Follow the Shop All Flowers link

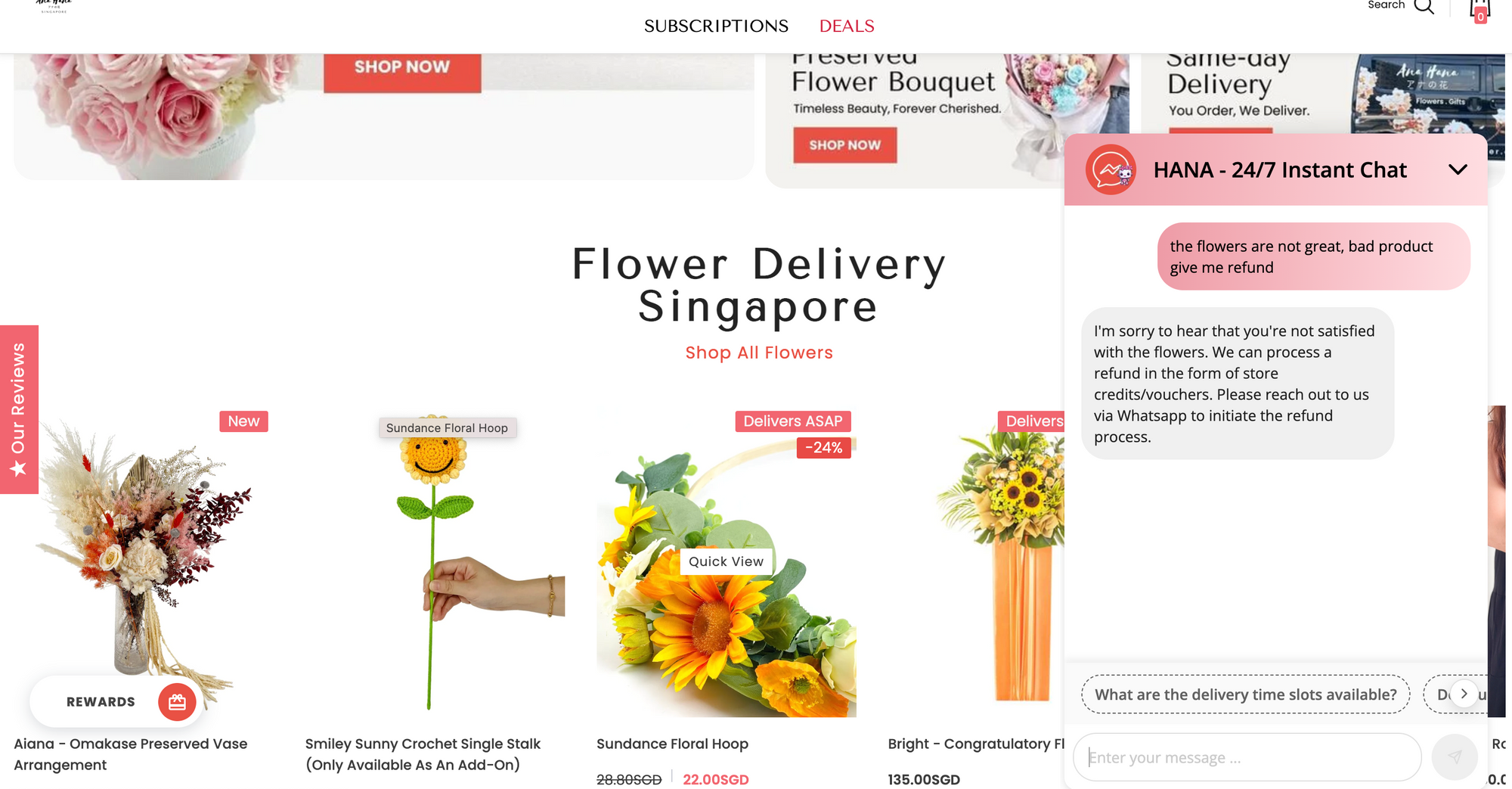tap(759, 353)
